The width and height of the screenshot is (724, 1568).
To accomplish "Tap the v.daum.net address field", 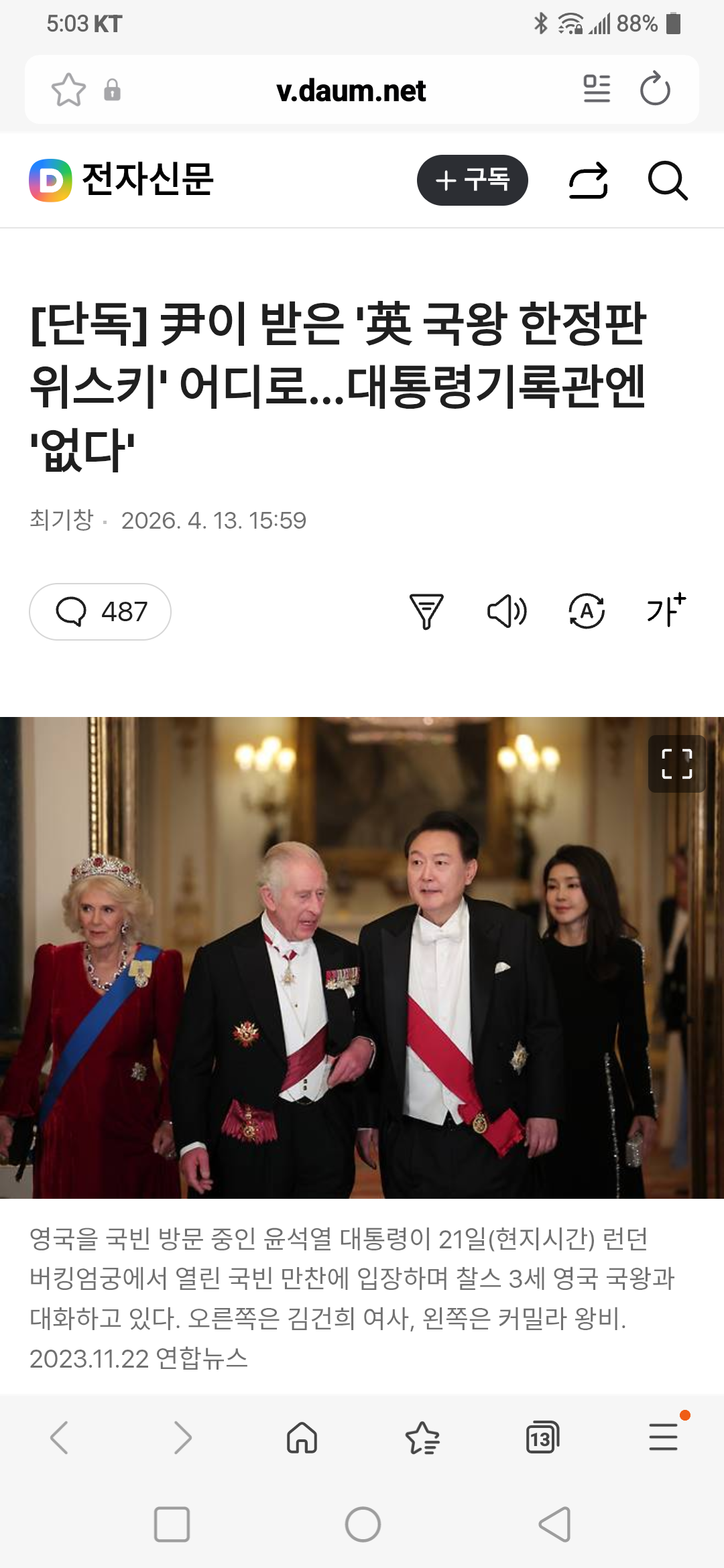I will [351, 90].
